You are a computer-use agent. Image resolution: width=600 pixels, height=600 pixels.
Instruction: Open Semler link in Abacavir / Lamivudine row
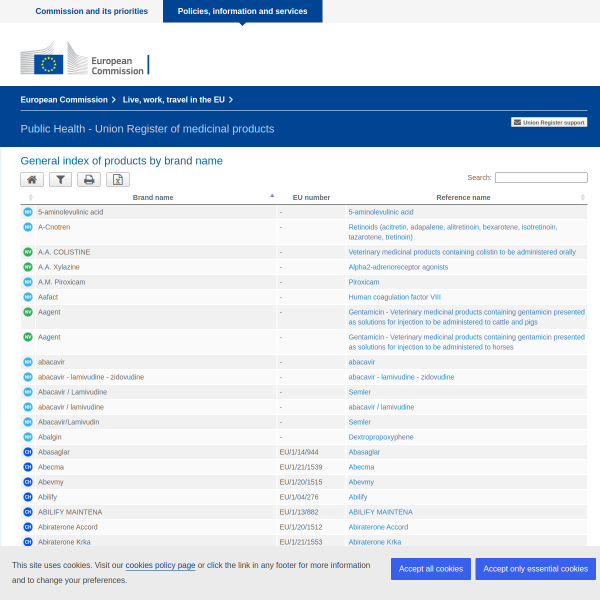359,392
